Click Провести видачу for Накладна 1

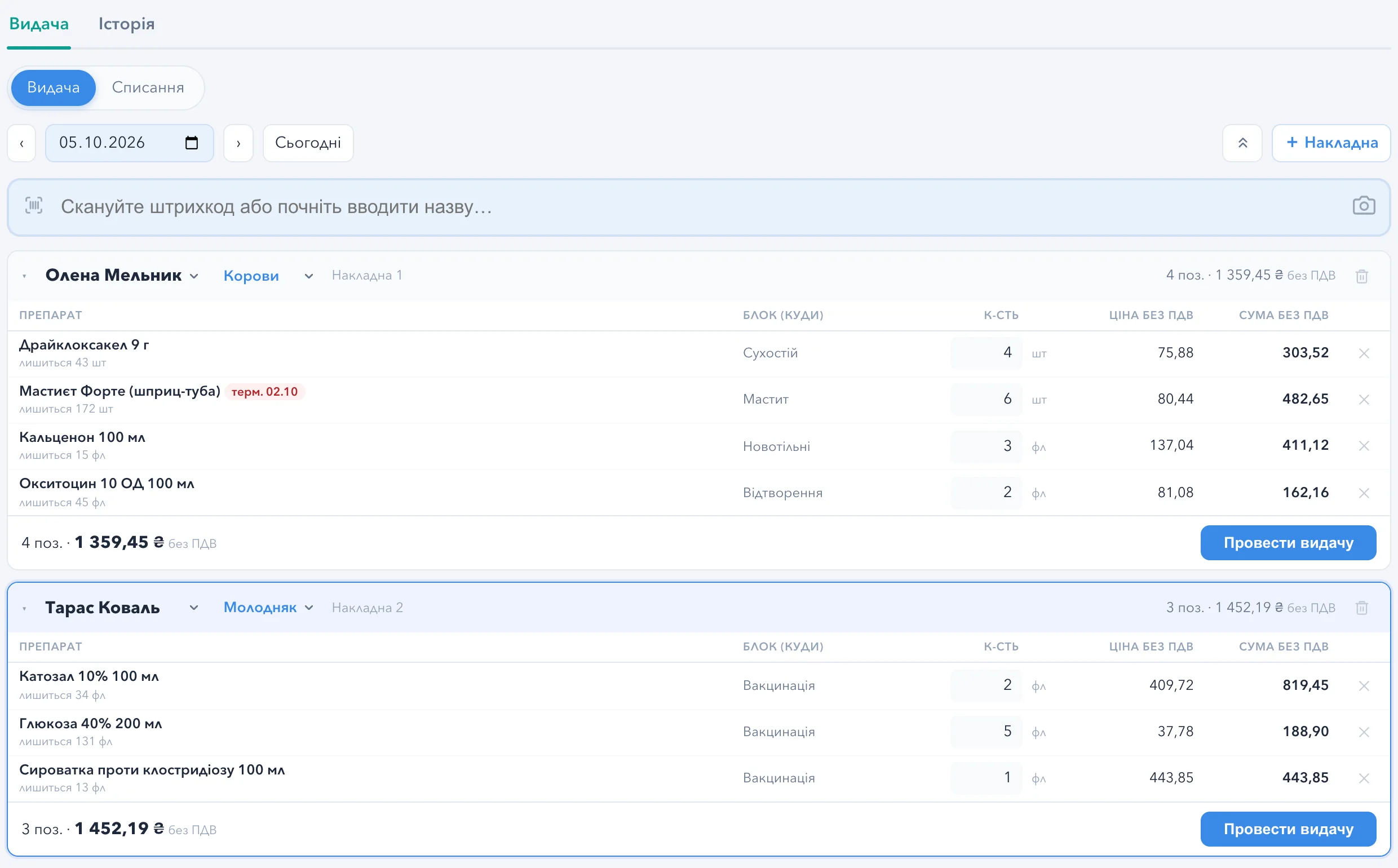pos(1288,542)
